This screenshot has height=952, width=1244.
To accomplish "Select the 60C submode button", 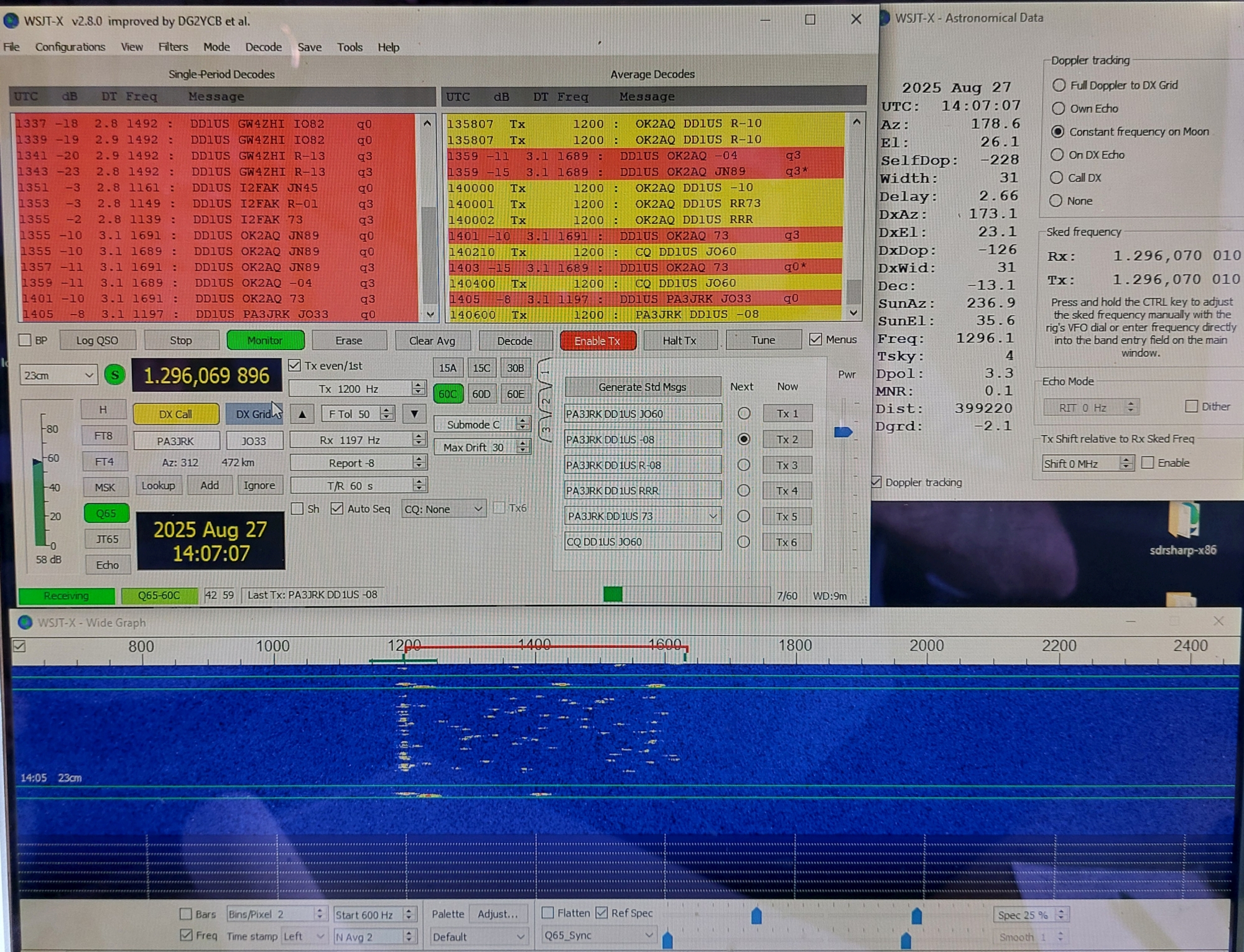I will point(448,394).
